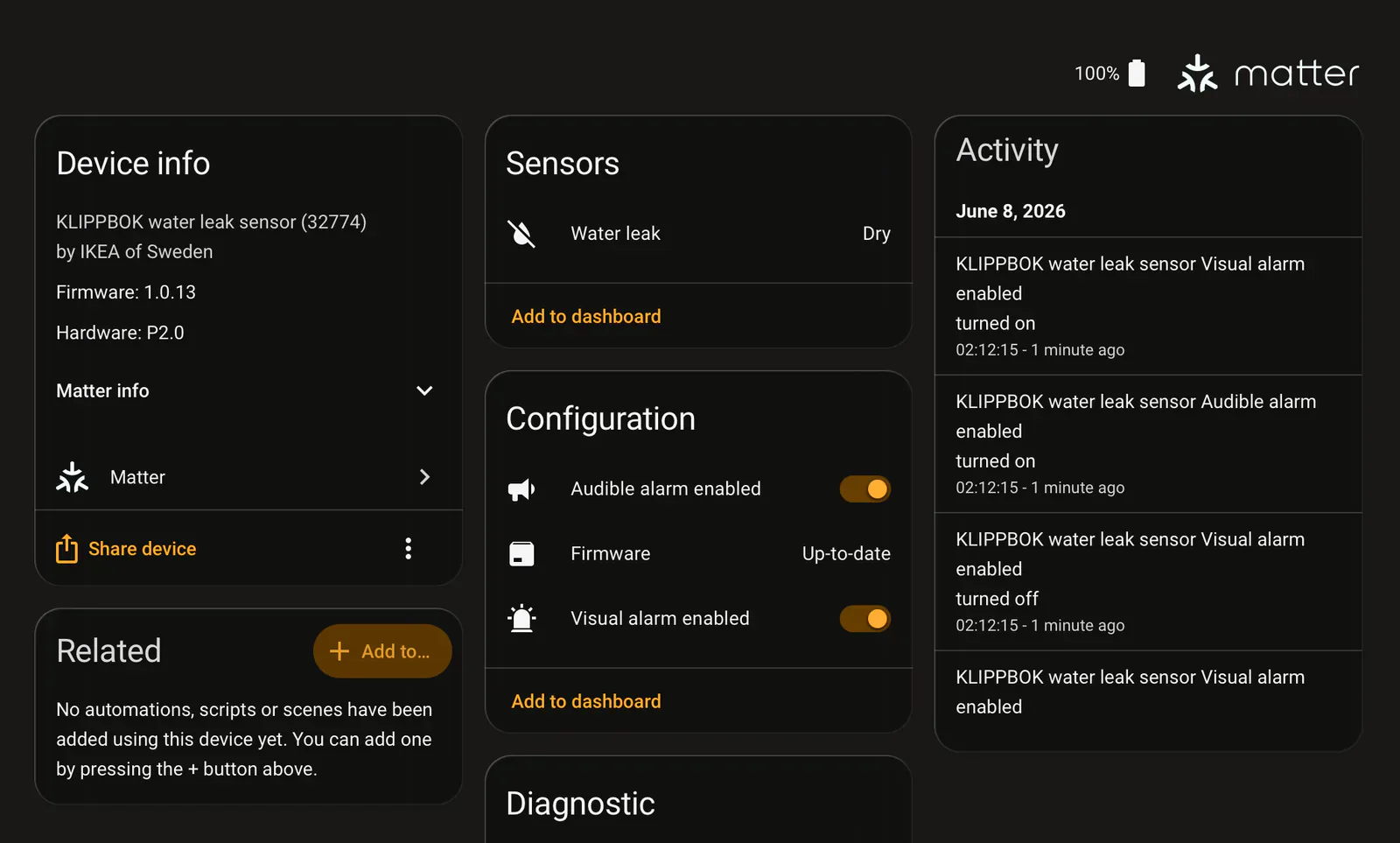Click the June 8, 2026 activity date
The image size is (1400, 843).
[x=1011, y=211]
